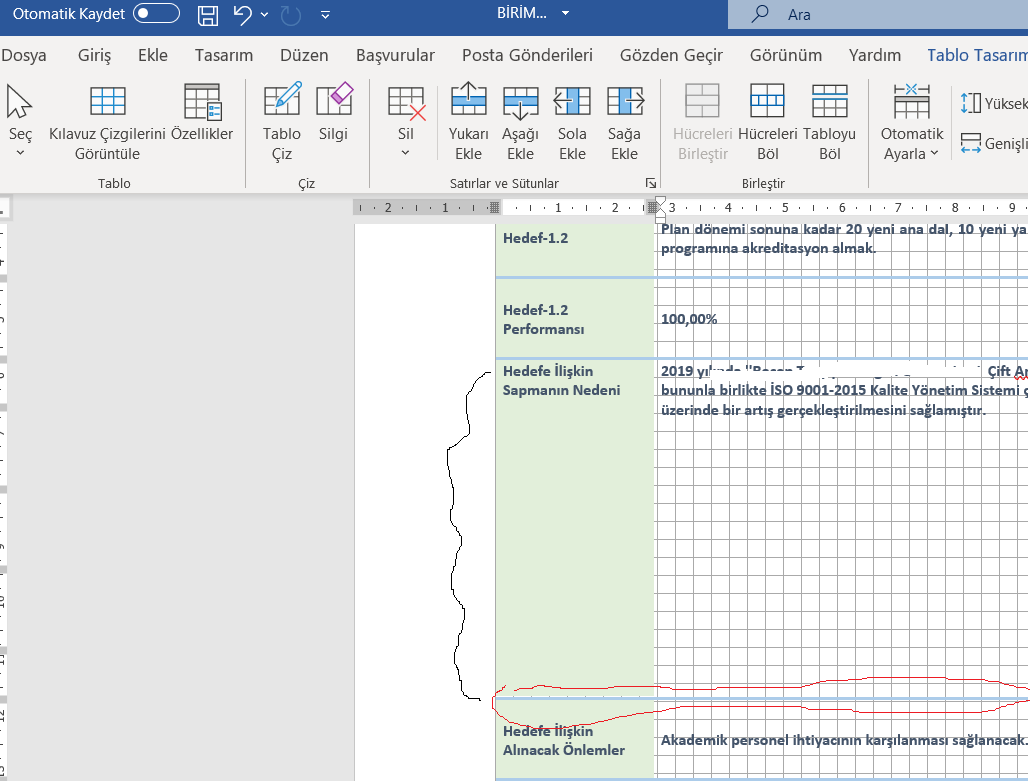Click text 'Akademik personel ihtiyacının karşılanması'

tap(804, 740)
